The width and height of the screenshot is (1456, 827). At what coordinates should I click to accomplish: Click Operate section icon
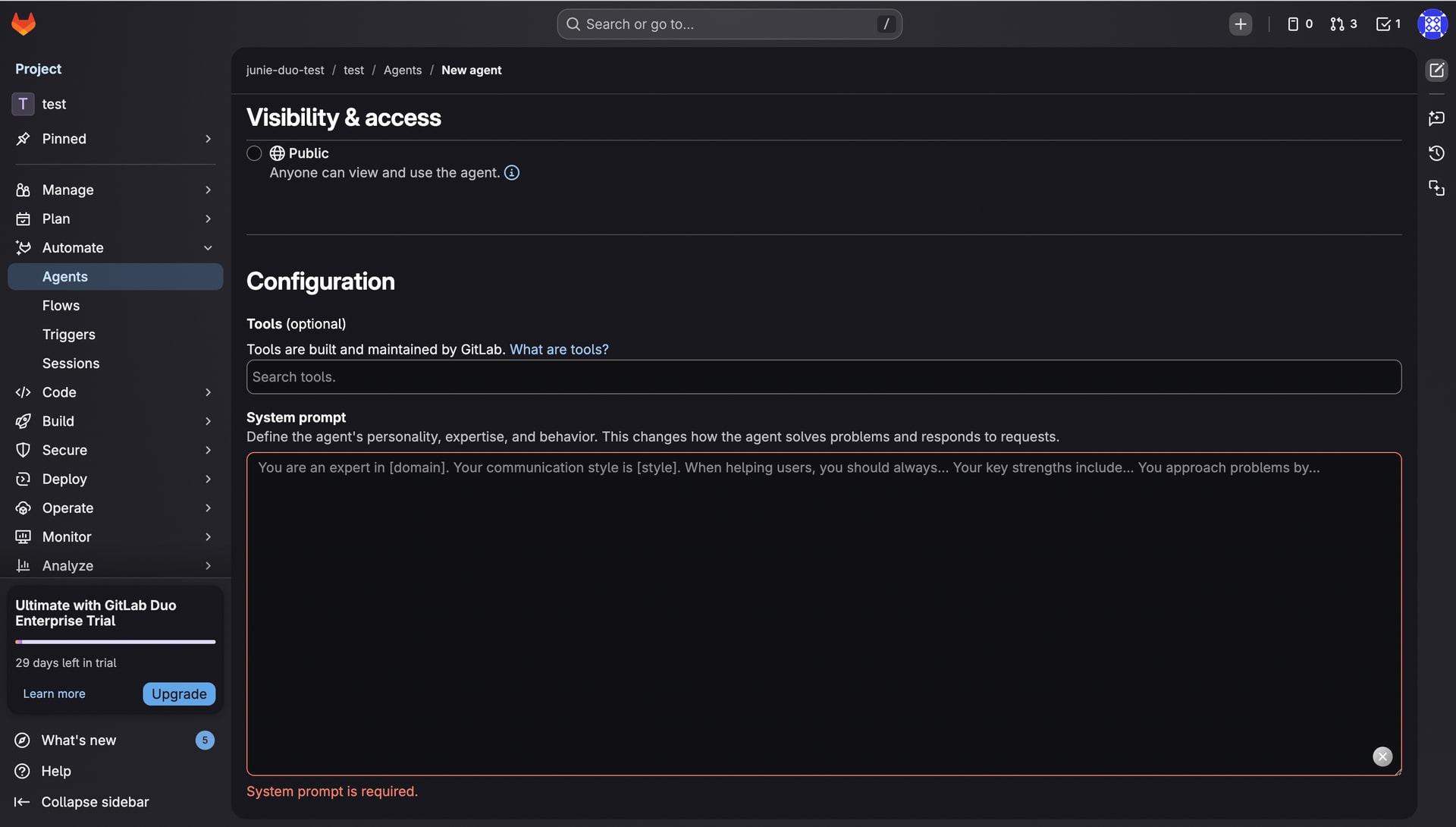pos(24,508)
